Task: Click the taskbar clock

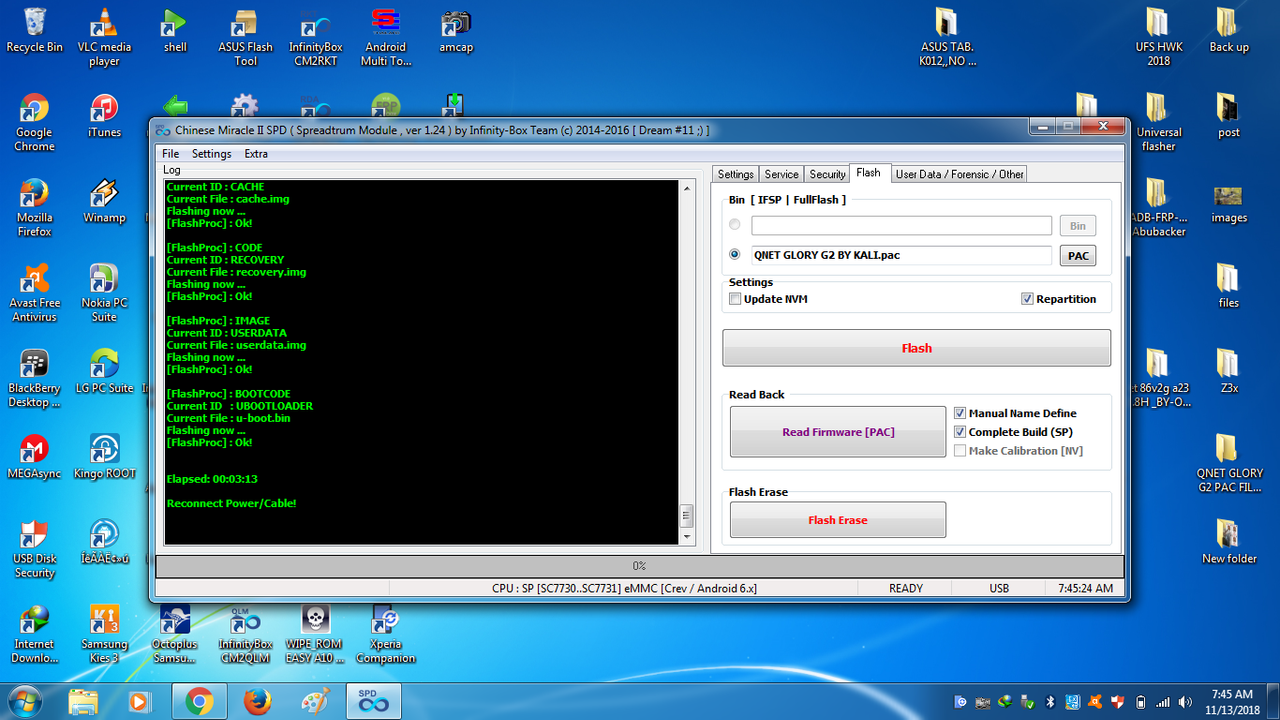Action: point(1231,701)
